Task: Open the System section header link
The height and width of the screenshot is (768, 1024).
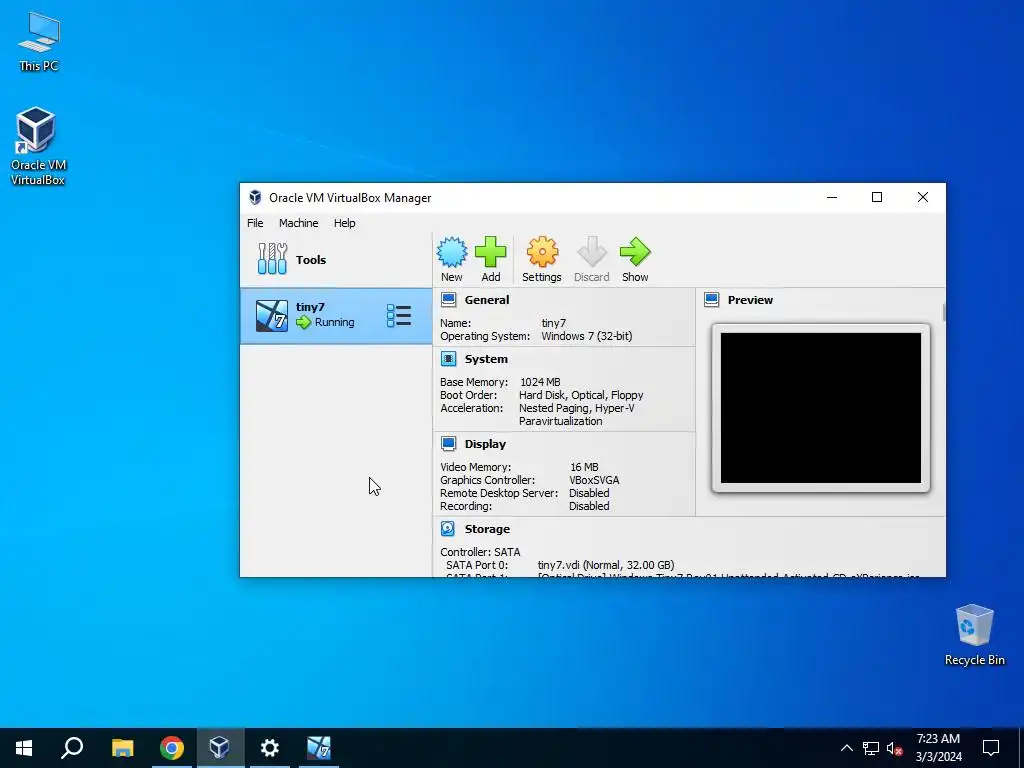Action: click(x=486, y=359)
